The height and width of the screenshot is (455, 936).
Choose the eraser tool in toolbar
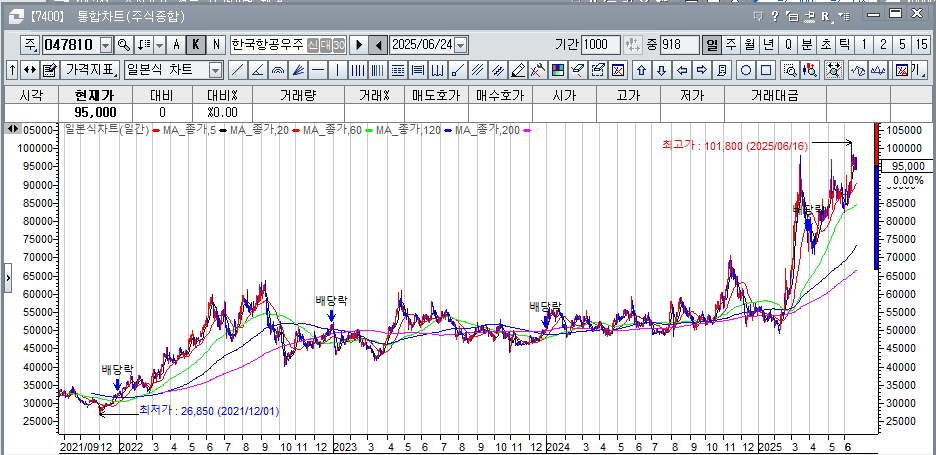pos(518,70)
